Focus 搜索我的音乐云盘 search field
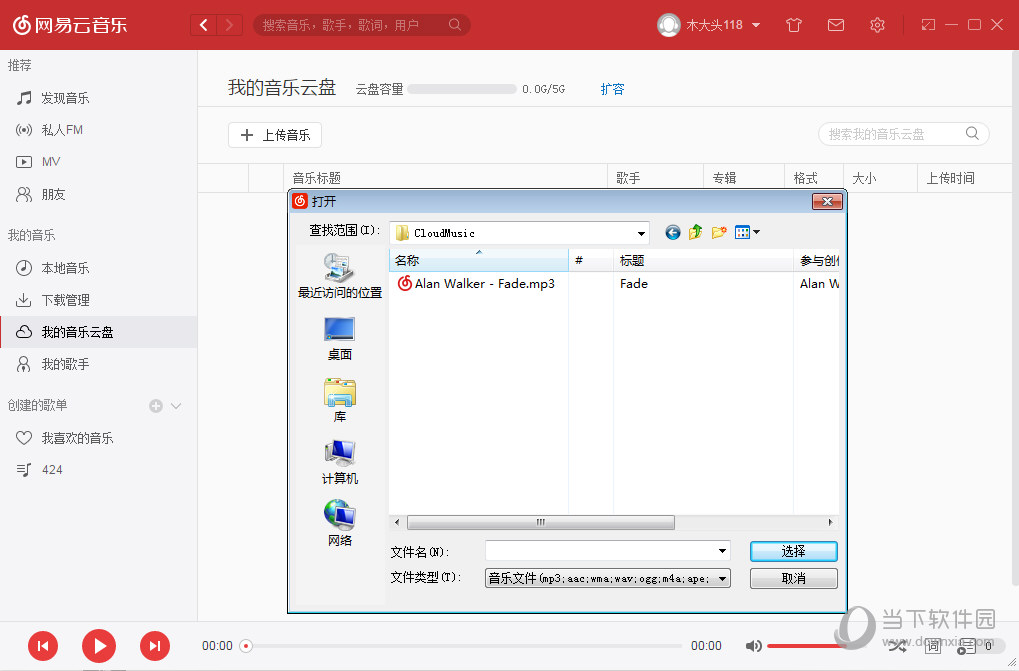The height and width of the screenshot is (671, 1019). pos(903,134)
